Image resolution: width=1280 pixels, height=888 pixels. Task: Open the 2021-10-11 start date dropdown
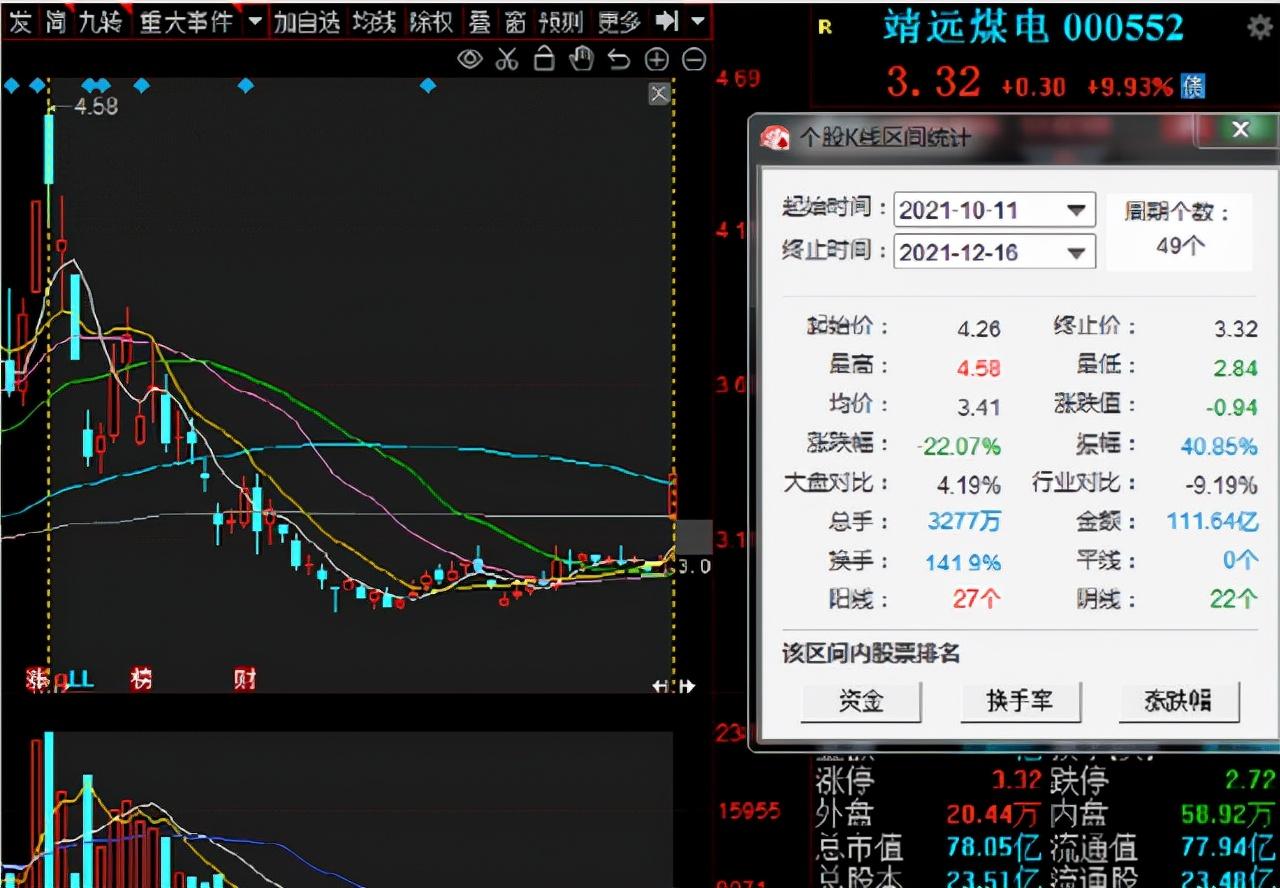(x=1078, y=210)
